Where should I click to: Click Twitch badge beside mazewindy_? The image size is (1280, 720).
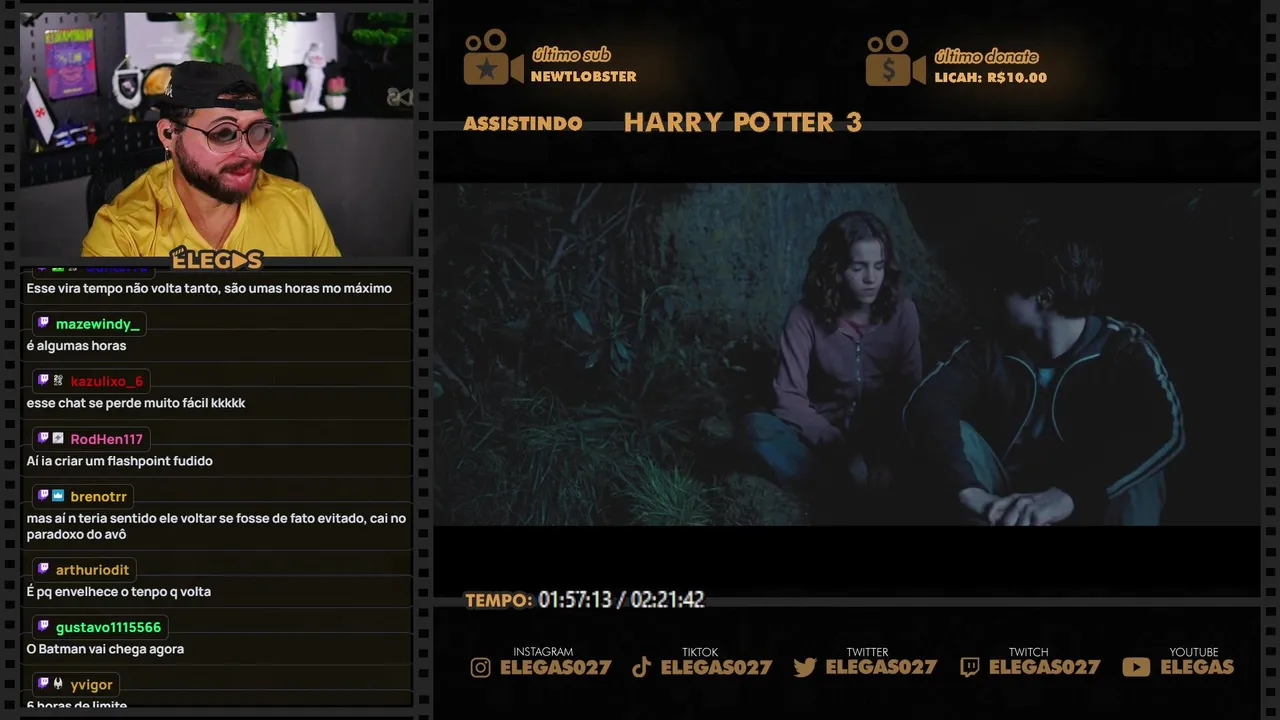(x=43, y=323)
